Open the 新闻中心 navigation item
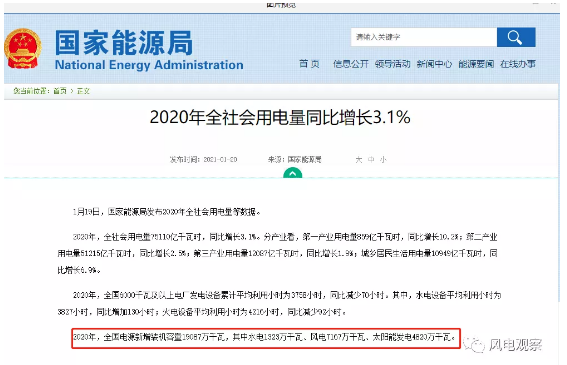The height and width of the screenshot is (365, 567). (x=434, y=64)
